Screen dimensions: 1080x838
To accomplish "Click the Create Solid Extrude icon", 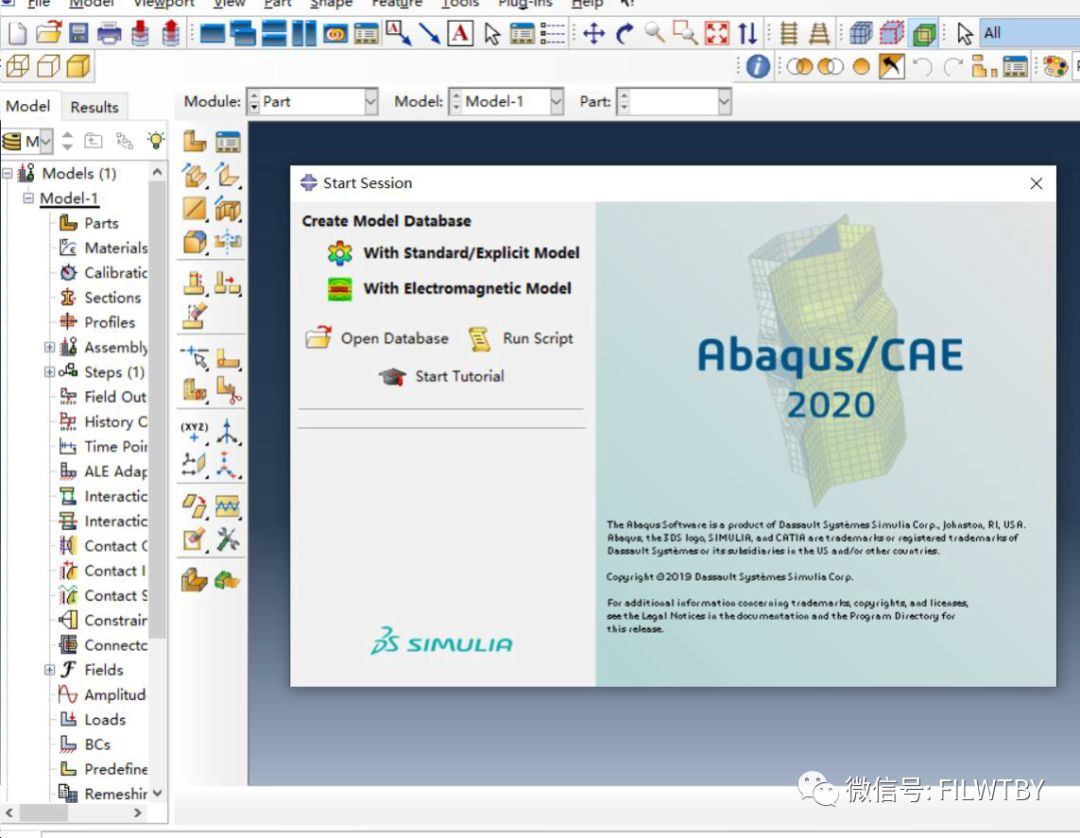I will point(194,176).
